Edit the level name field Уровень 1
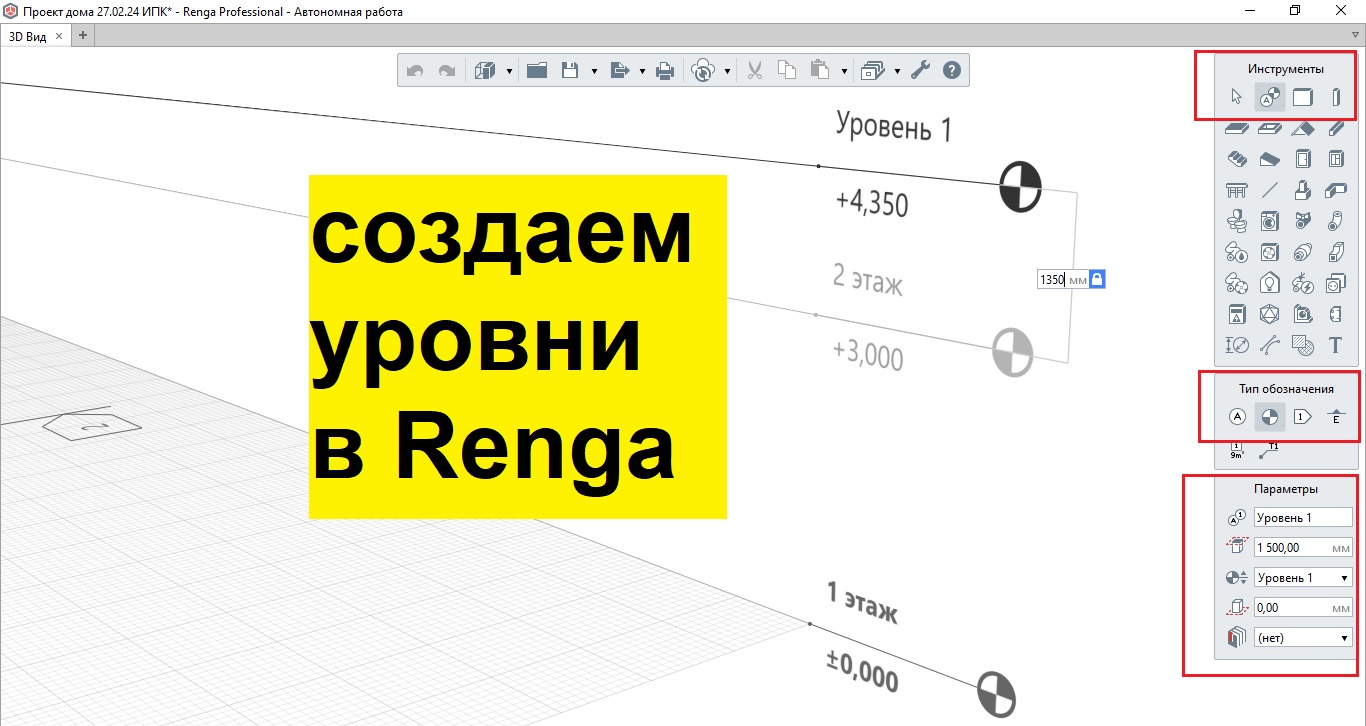The image size is (1366, 726). (x=1303, y=518)
